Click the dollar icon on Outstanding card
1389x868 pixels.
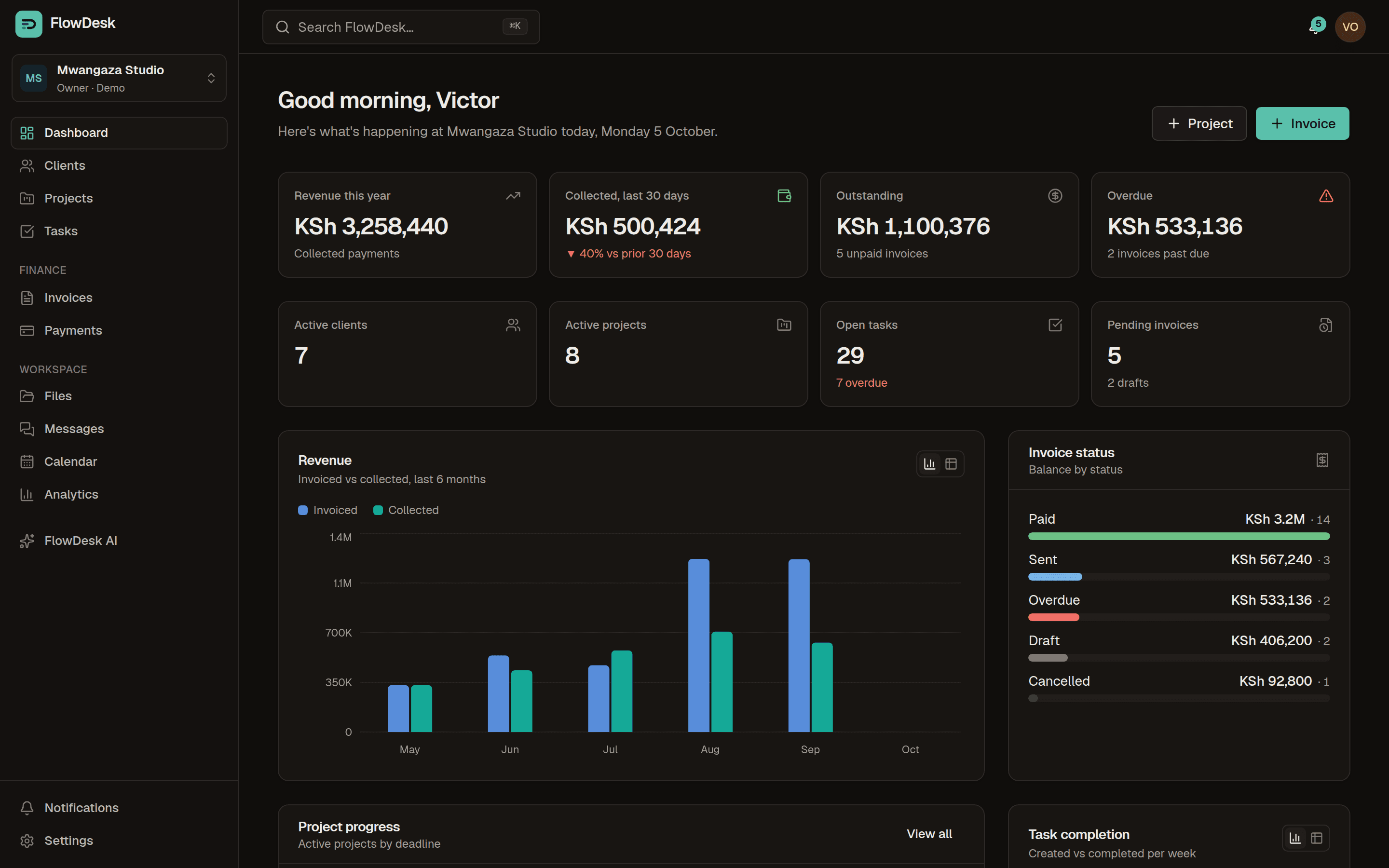click(x=1055, y=196)
